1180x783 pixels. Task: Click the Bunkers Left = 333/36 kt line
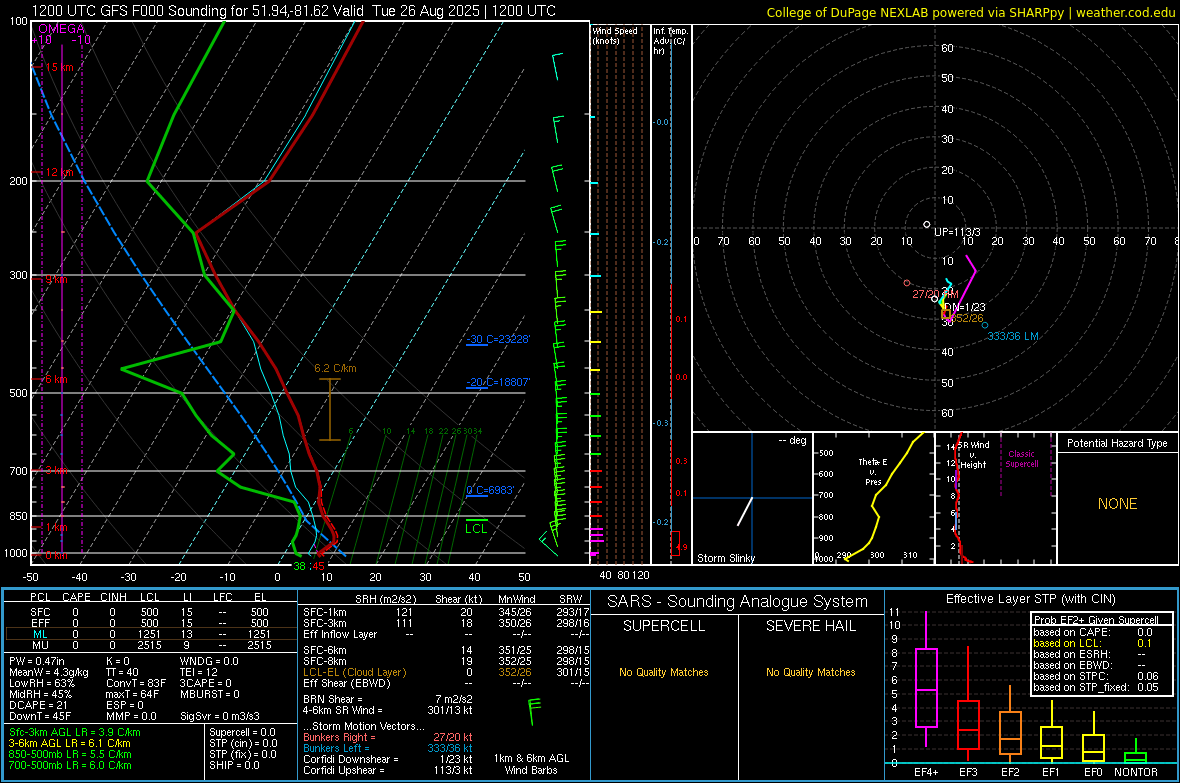coord(388,748)
